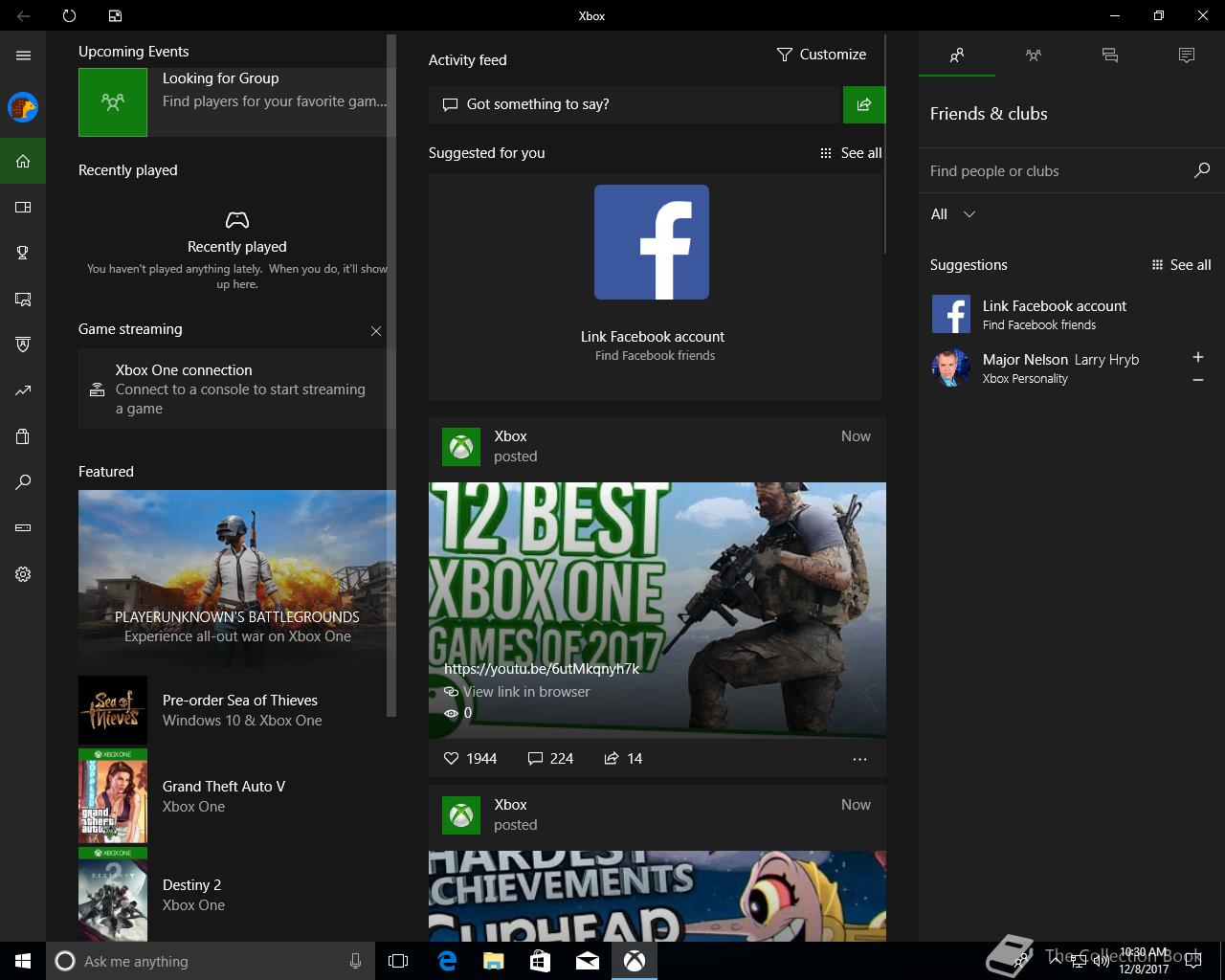Click the compact view icon in title bar
Screen dimensions: 1225x980
pos(115,15)
